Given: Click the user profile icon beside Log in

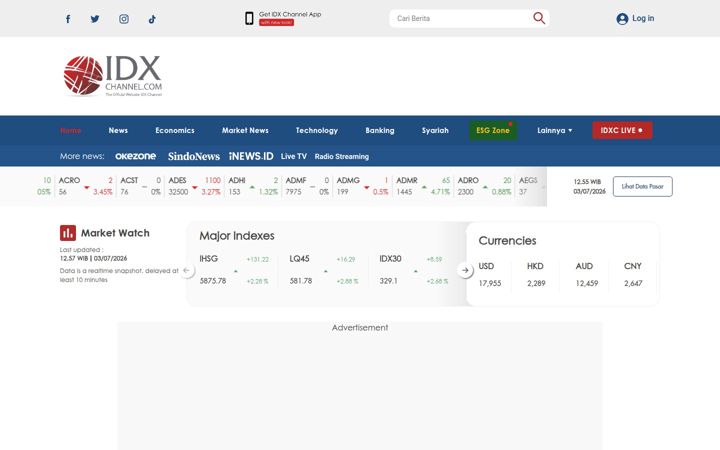Looking at the screenshot, I should [622, 19].
